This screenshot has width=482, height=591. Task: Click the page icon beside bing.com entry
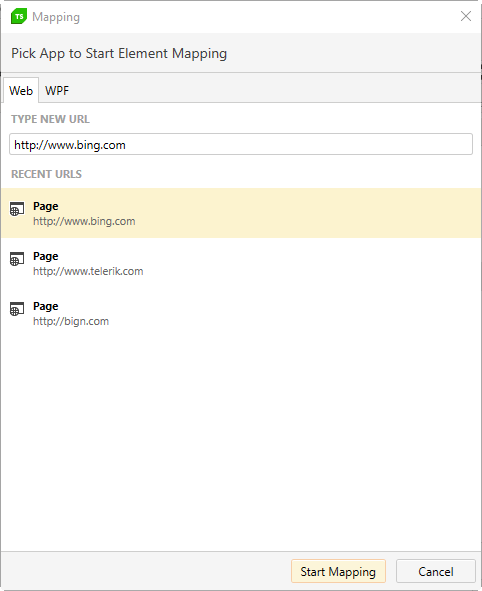(17, 209)
